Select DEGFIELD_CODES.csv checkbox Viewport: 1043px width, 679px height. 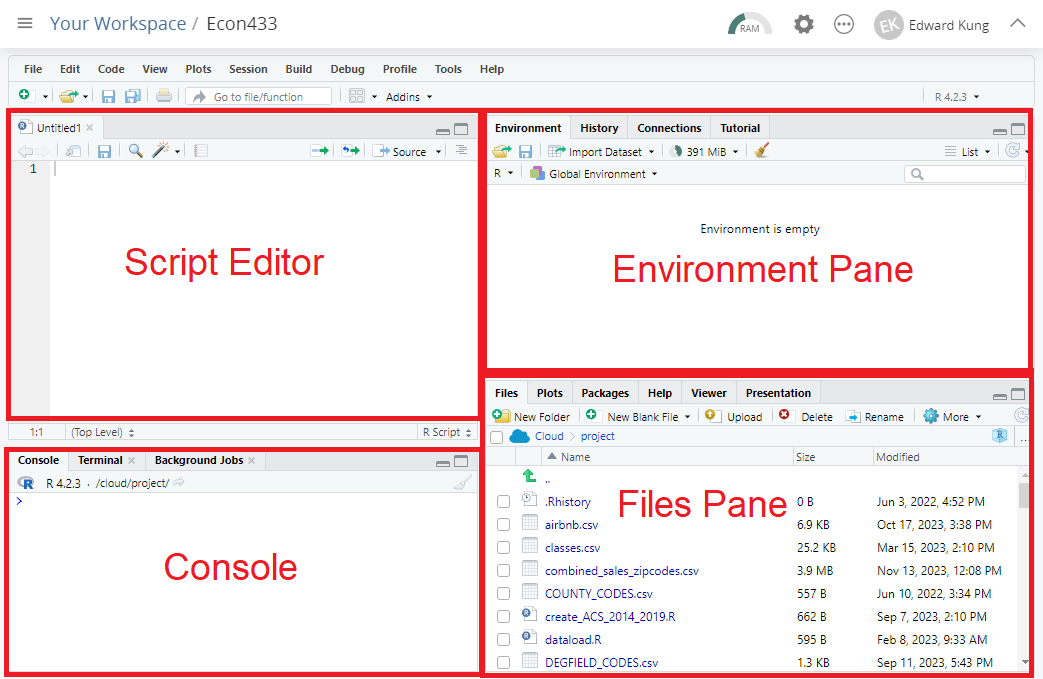[x=504, y=662]
